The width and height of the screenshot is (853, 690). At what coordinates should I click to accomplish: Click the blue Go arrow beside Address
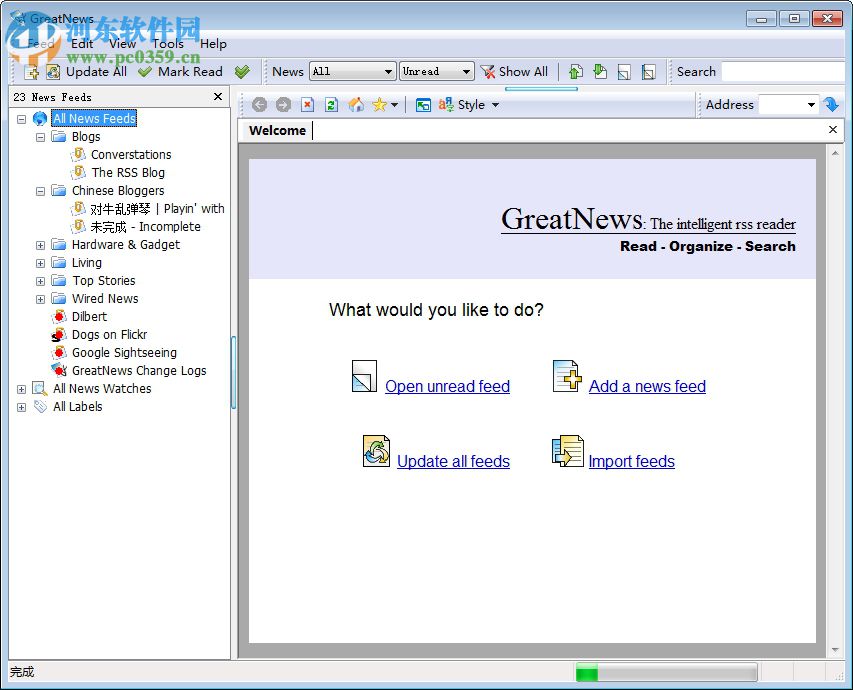click(833, 104)
